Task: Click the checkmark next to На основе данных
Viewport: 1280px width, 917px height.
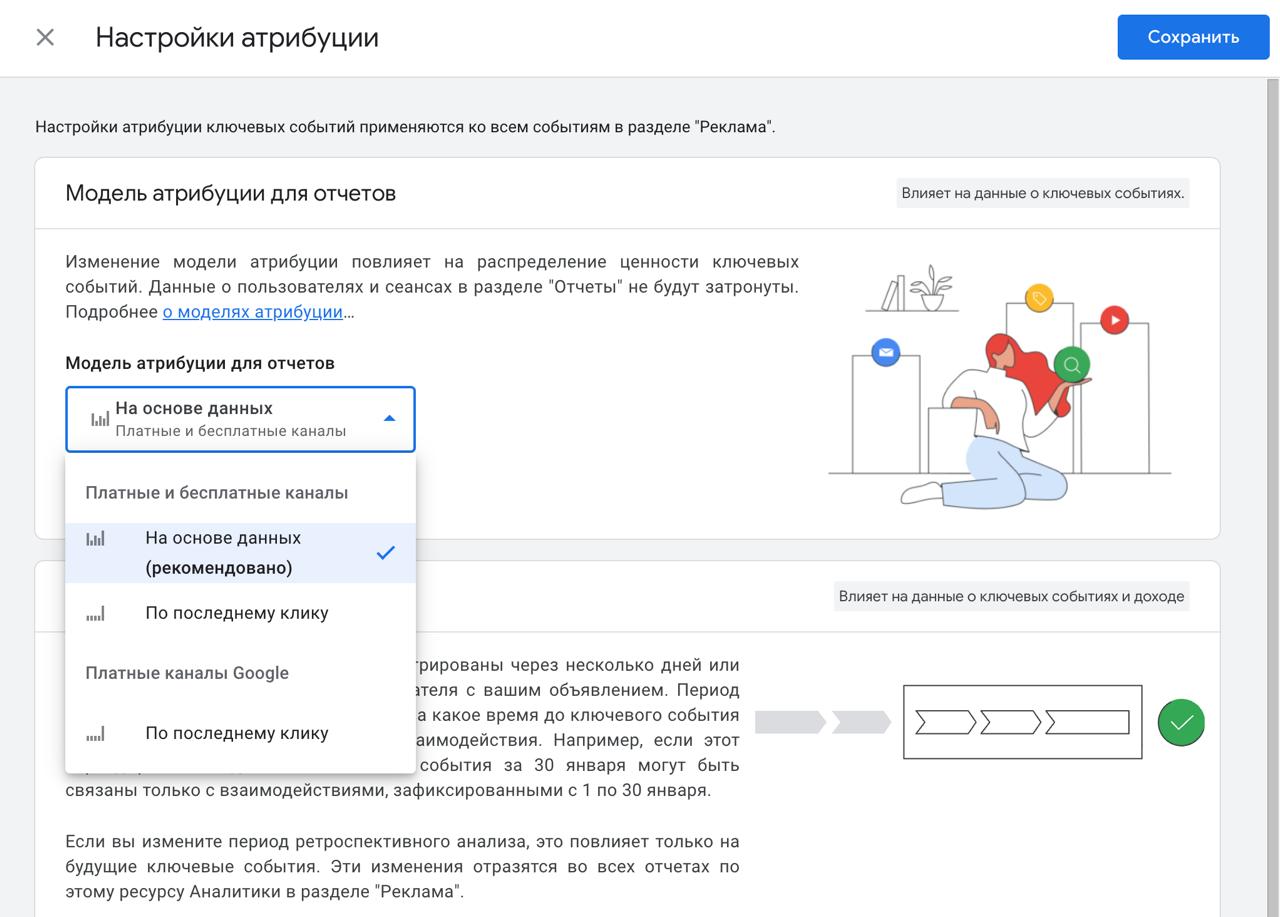Action: [x=386, y=553]
